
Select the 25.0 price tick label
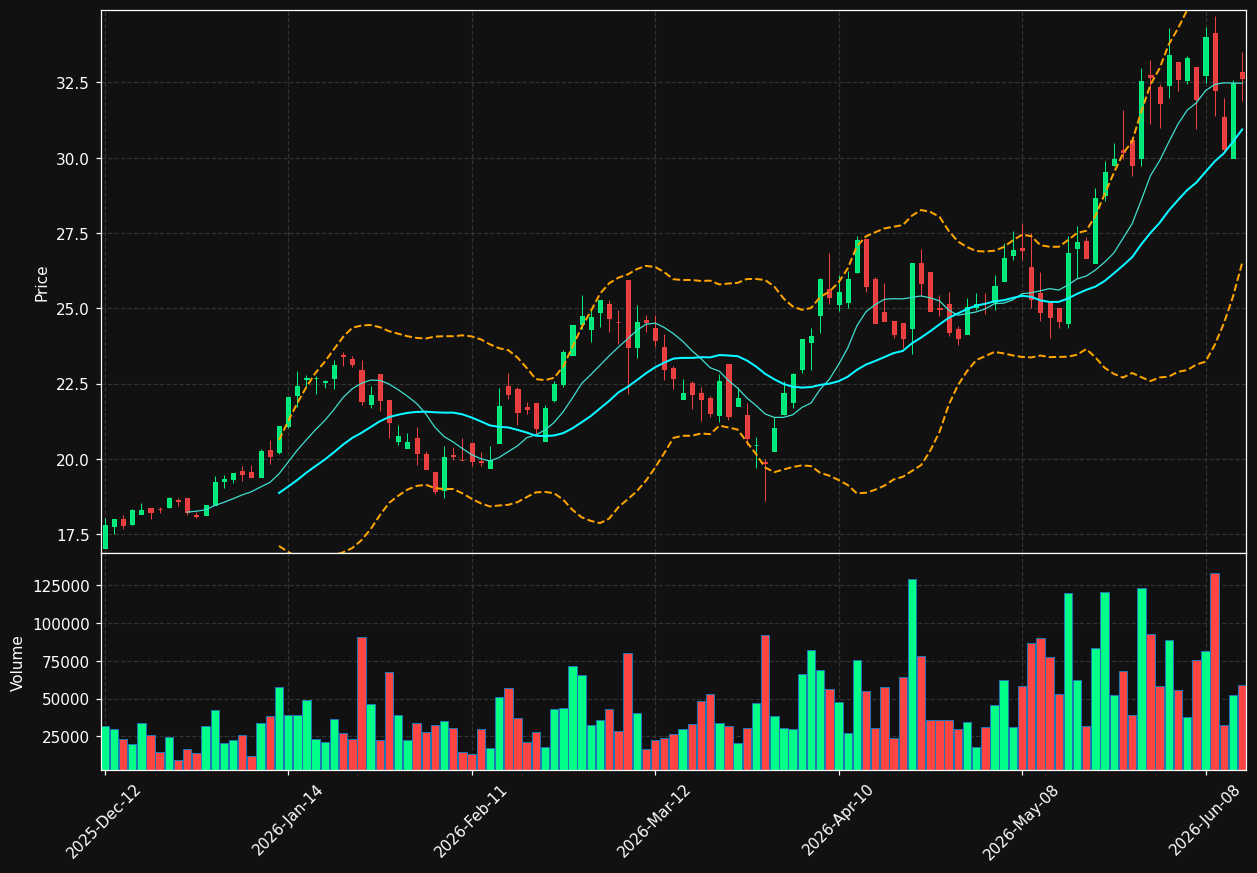[72, 309]
